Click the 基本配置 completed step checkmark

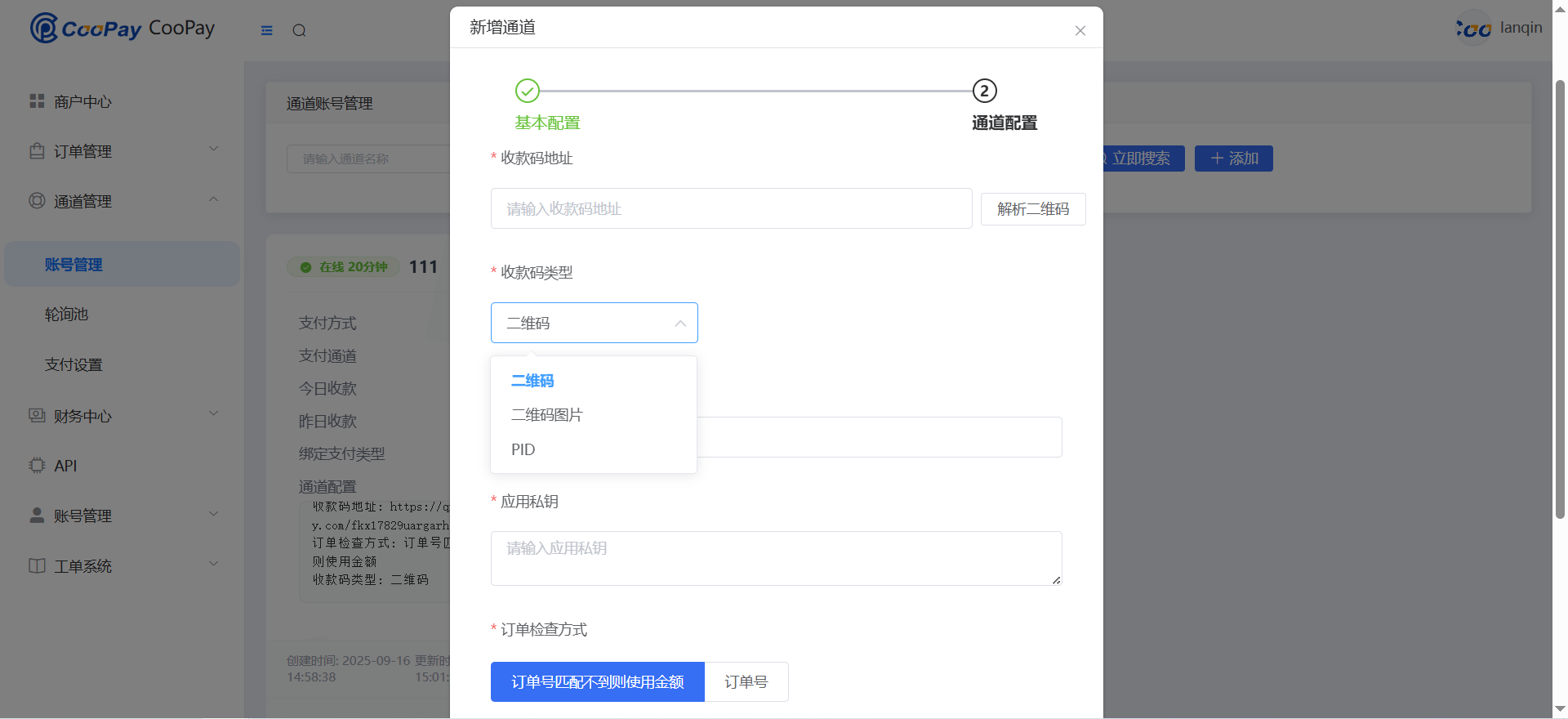click(x=528, y=91)
